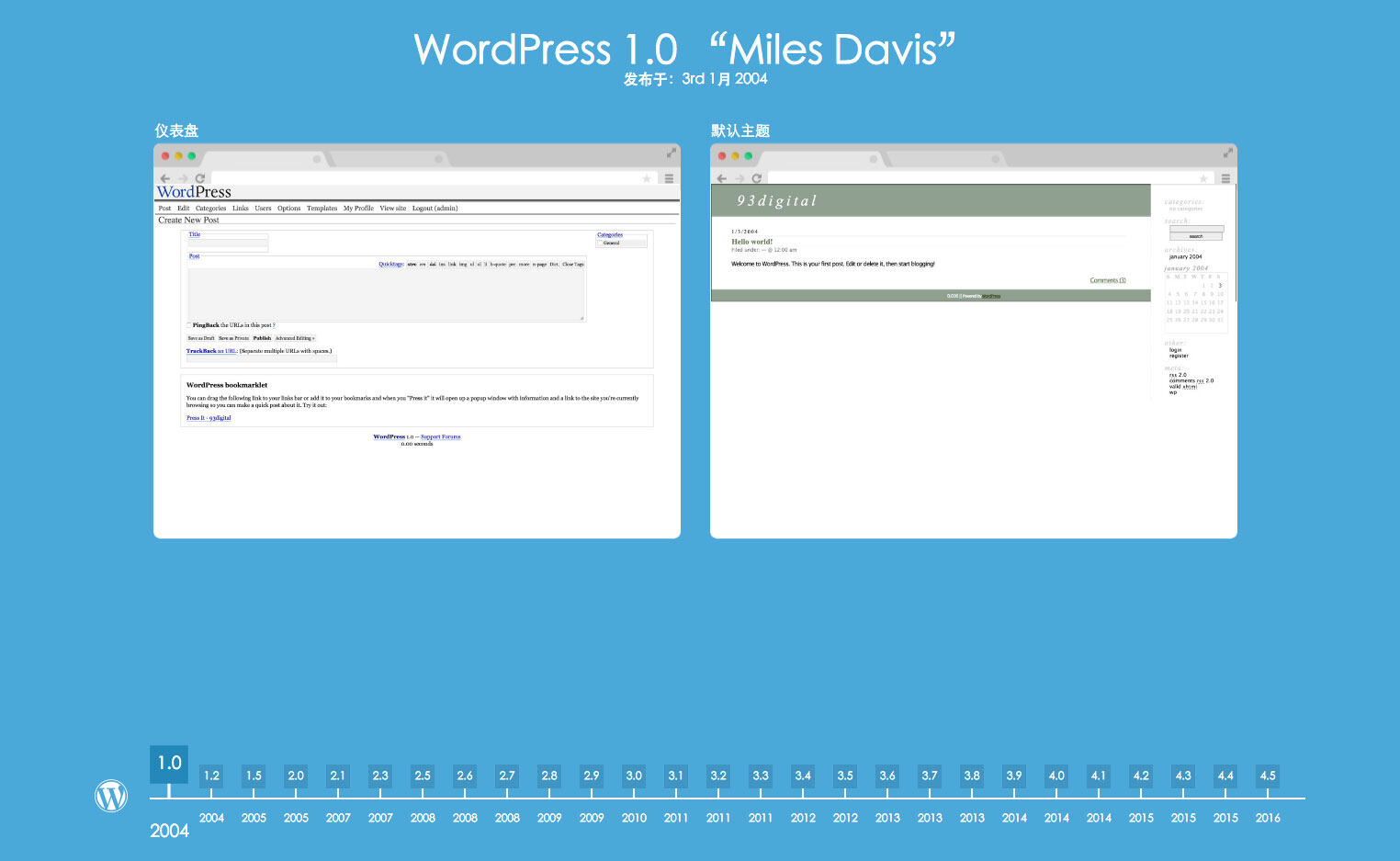1400x861 pixels.
Task: Jump to version 4.4
Action: pyautogui.click(x=1225, y=776)
